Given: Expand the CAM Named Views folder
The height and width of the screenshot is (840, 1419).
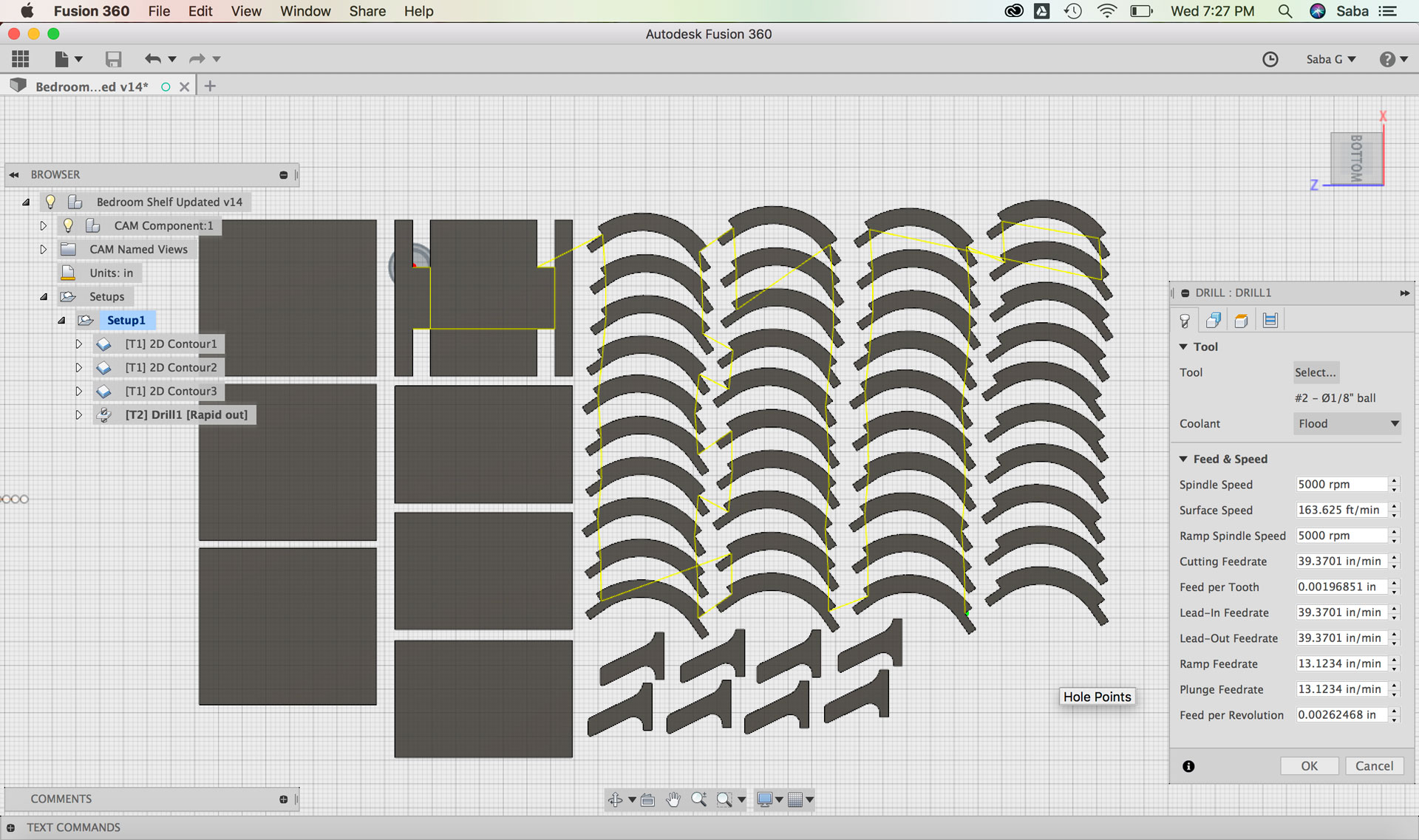Looking at the screenshot, I should click(x=43, y=249).
